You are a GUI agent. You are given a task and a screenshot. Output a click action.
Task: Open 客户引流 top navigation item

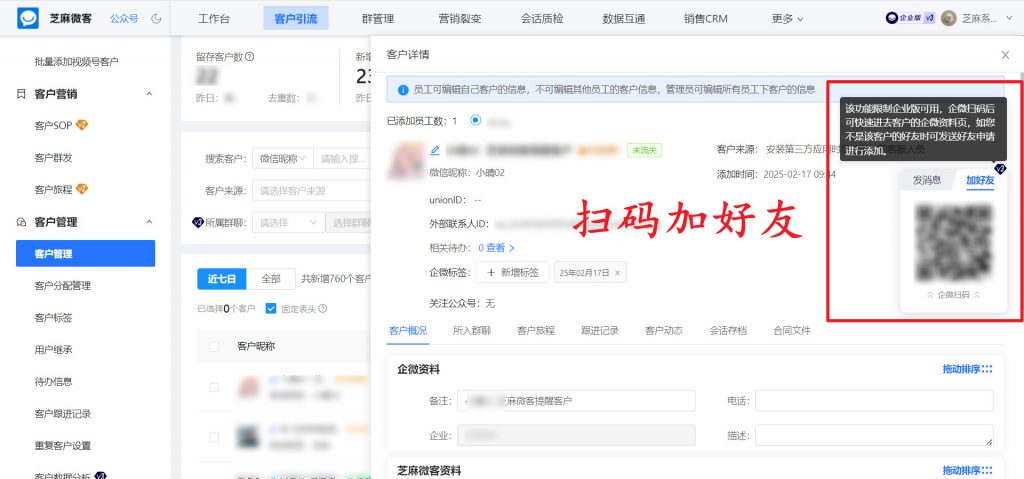(x=296, y=18)
